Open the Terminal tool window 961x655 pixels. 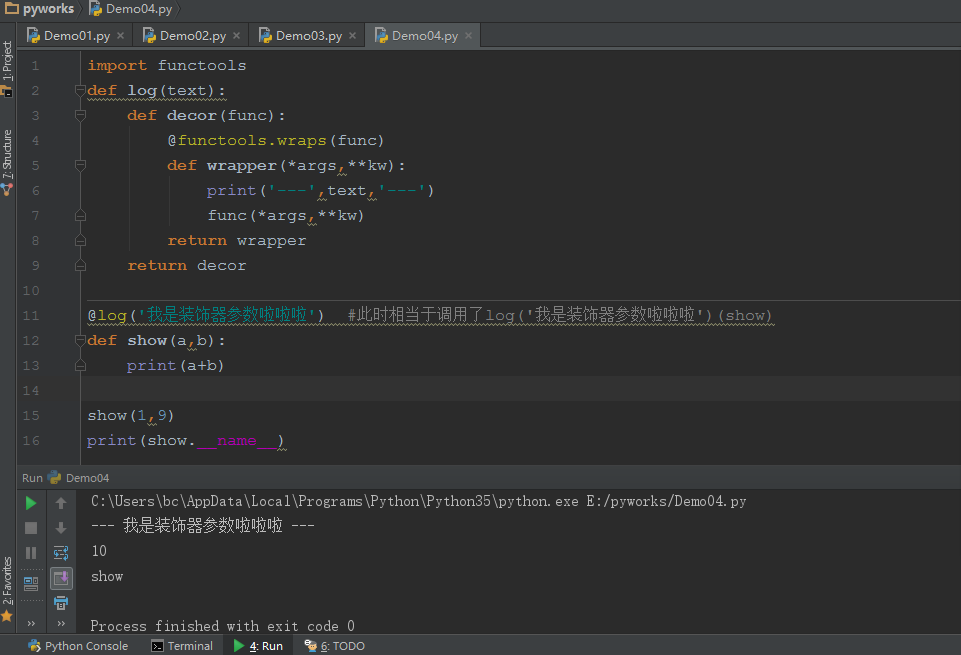183,645
